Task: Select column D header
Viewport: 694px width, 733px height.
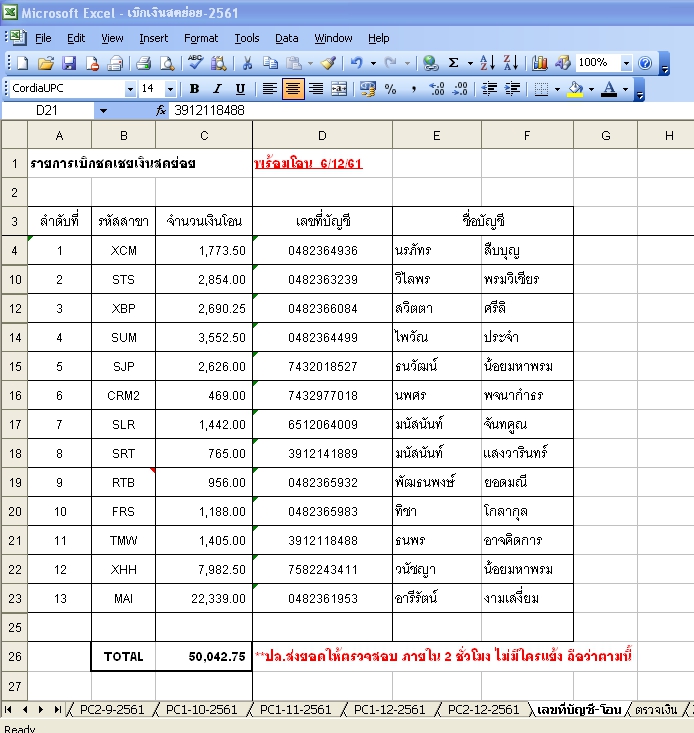Action: [322, 136]
